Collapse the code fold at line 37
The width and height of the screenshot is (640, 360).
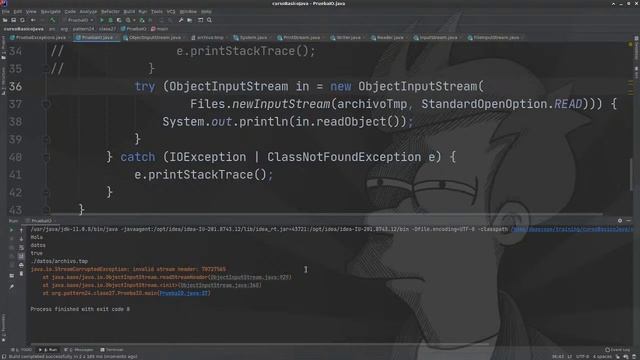(x=46, y=104)
